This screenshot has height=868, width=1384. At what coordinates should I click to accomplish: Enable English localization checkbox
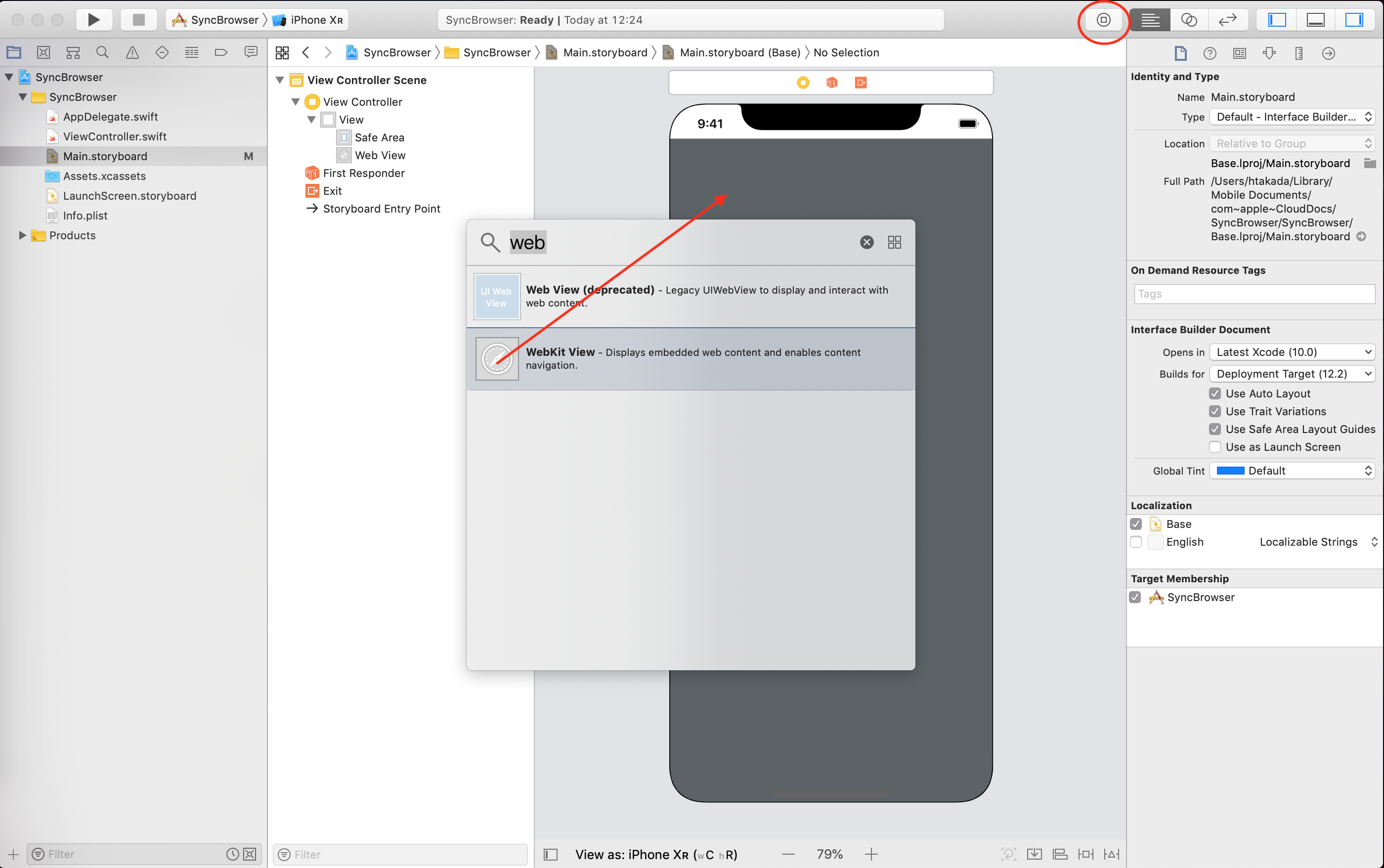[x=1135, y=541]
